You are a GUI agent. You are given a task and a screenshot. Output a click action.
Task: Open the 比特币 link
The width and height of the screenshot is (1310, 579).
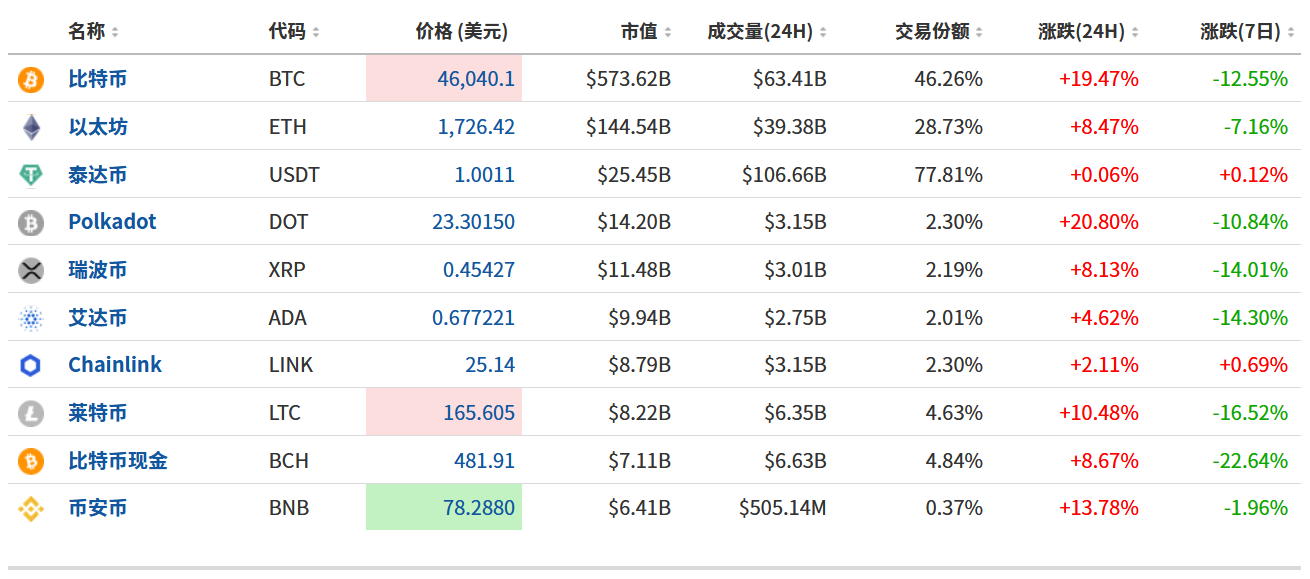click(x=98, y=79)
